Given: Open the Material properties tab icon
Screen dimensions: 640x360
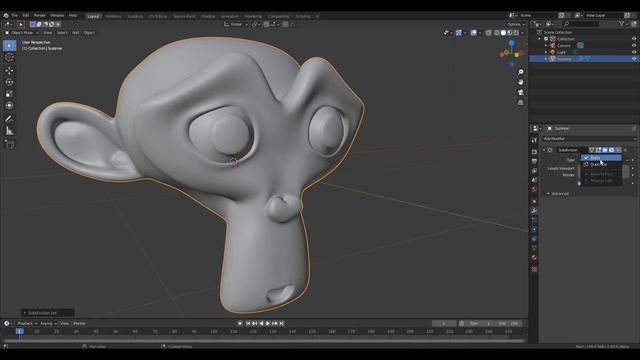Looking at the screenshot, I should coord(534,258).
